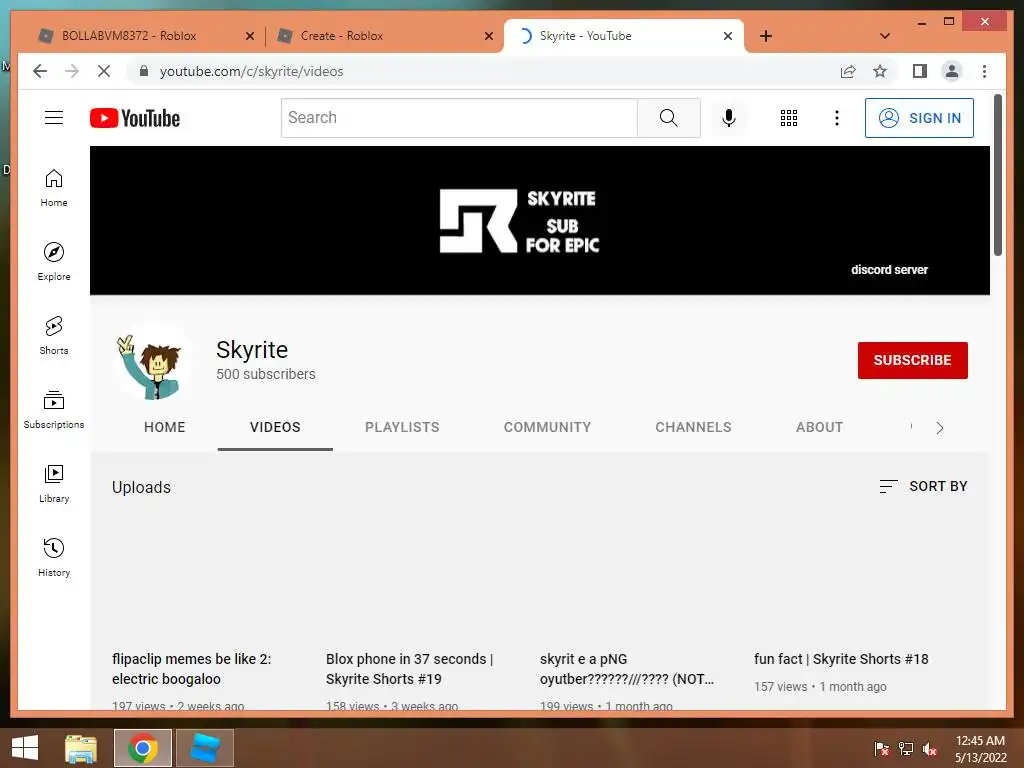This screenshot has width=1024, height=768.
Task: Click the red Subscribe button
Action: coord(913,360)
